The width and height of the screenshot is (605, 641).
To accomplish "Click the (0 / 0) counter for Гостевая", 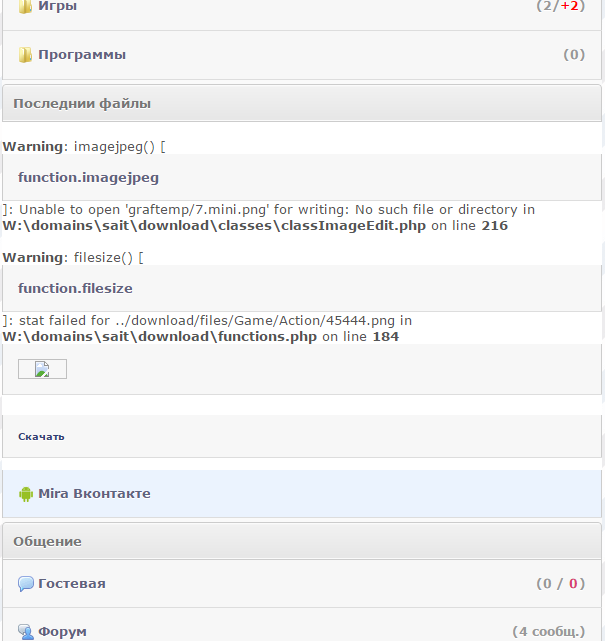I will click(560, 583).
